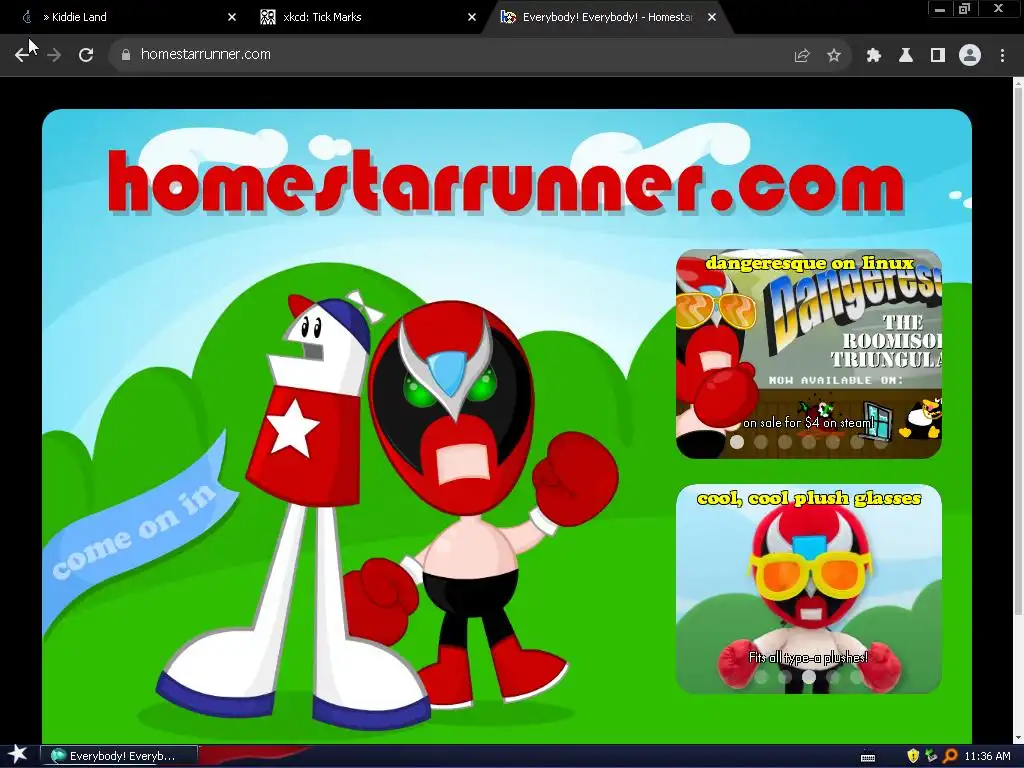
Task: Click the Everybody! Everyb... taskbar button
Action: coord(119,756)
